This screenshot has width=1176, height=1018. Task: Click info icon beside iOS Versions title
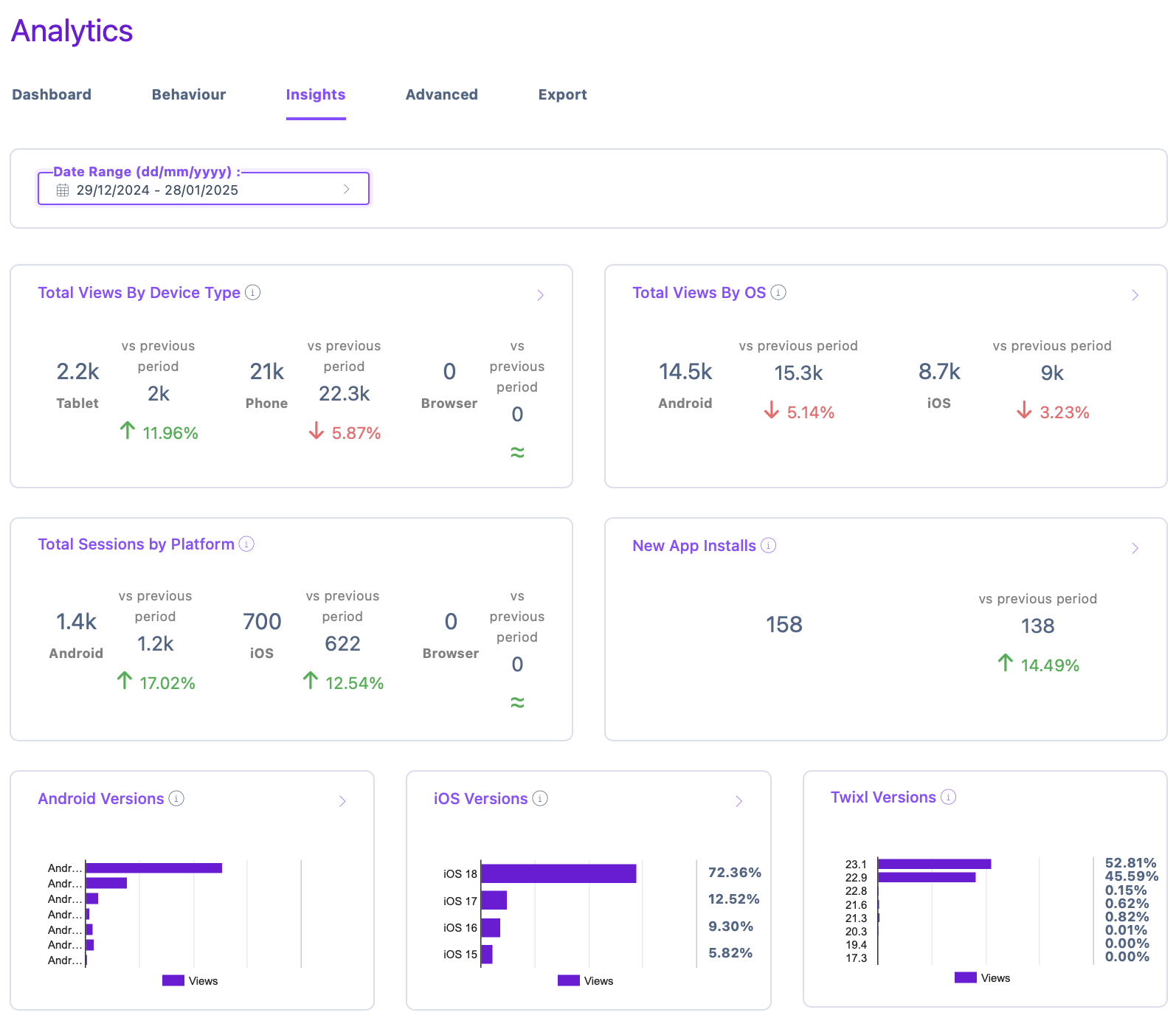click(540, 798)
